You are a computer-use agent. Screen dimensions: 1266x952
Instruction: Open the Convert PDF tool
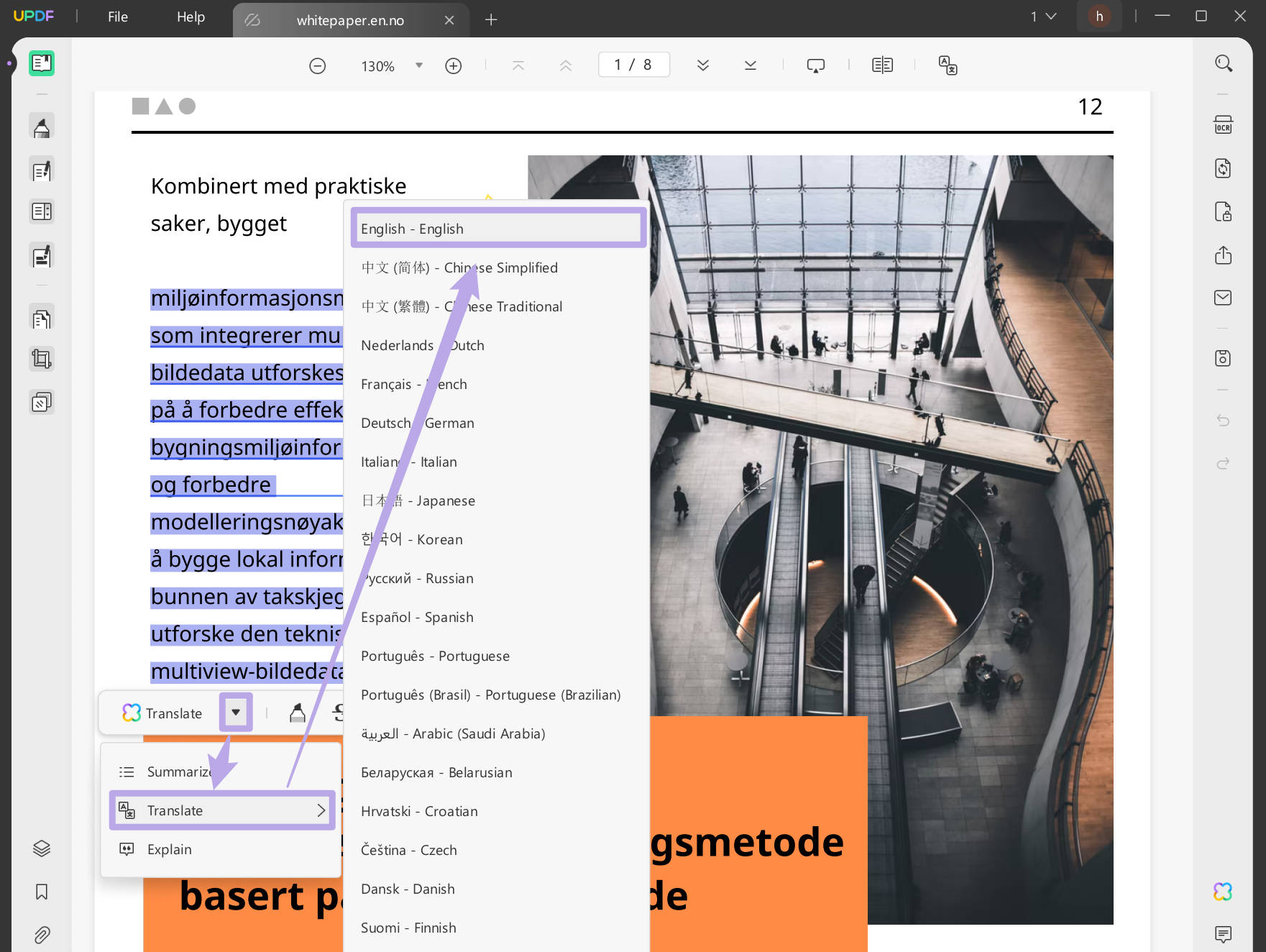(x=1223, y=168)
